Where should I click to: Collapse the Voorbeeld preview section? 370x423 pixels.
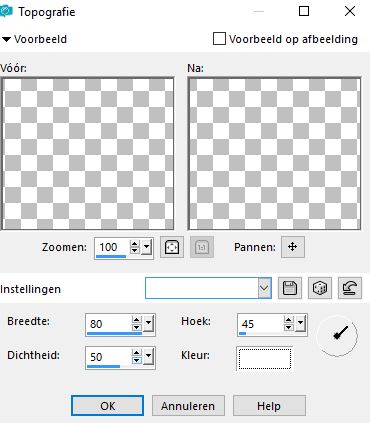6,39
